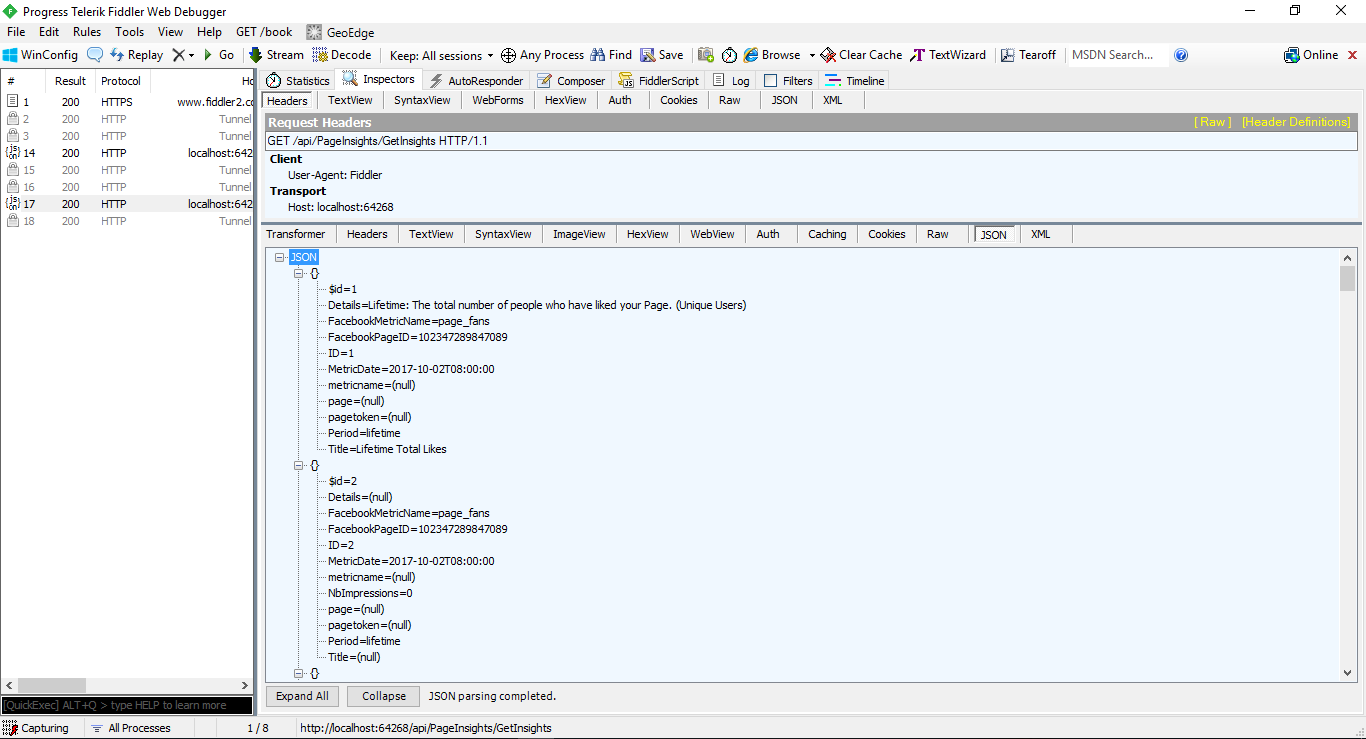This screenshot has height=739, width=1366.
Task: Select the Host: localhost:64268 header
Action: pos(340,207)
